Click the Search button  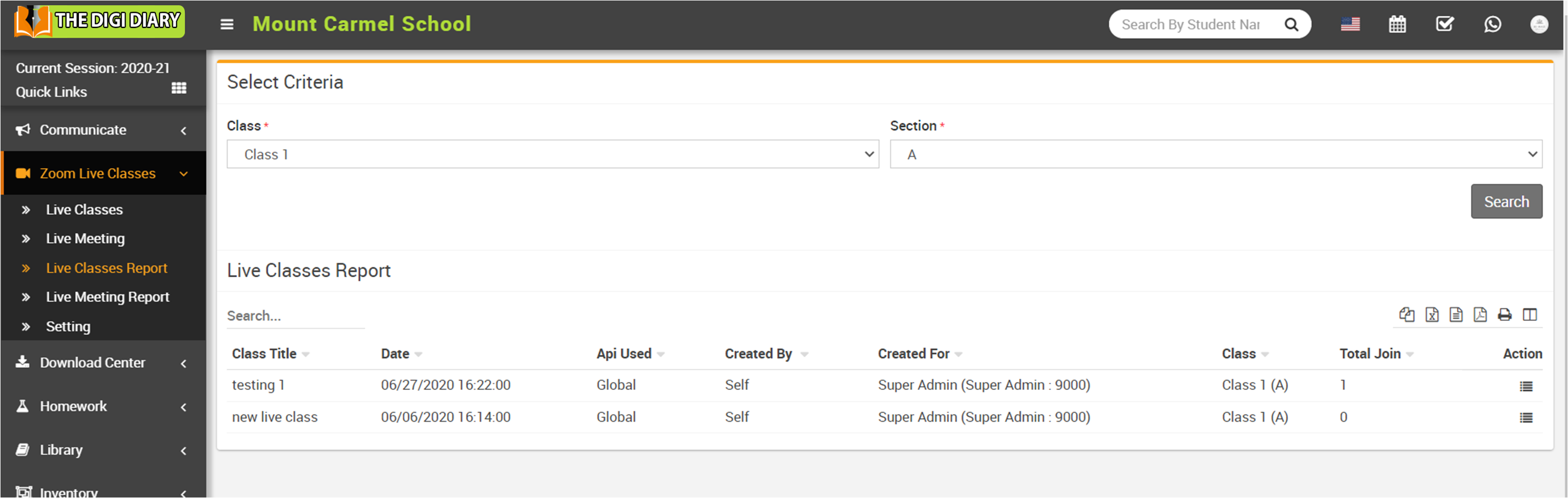coord(1506,201)
